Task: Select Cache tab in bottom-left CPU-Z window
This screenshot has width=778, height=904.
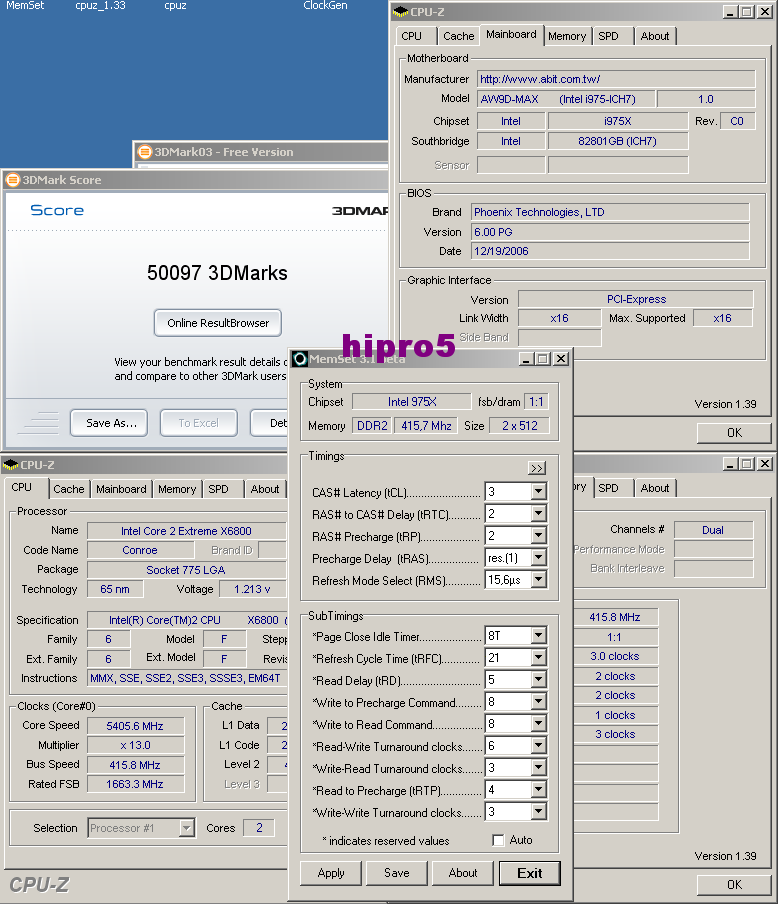Action: (x=69, y=489)
